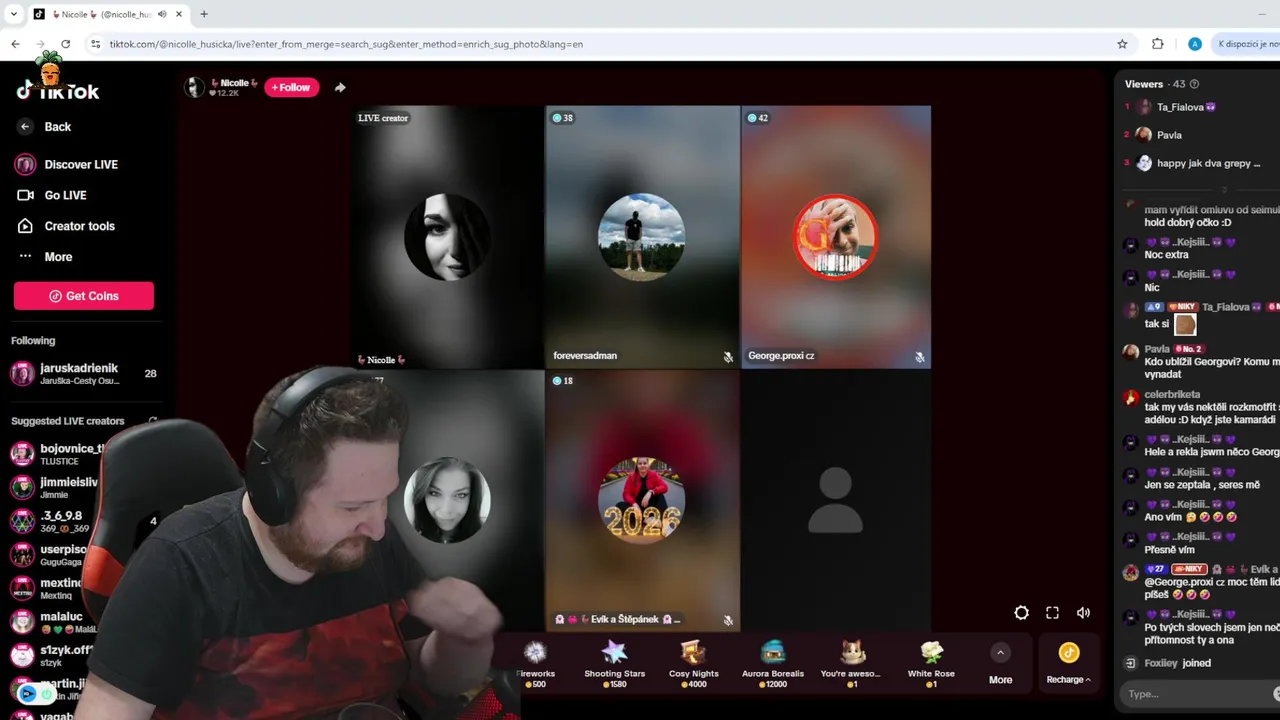Reload the page with browser refresh
1280x720 pixels.
pyautogui.click(x=66, y=44)
